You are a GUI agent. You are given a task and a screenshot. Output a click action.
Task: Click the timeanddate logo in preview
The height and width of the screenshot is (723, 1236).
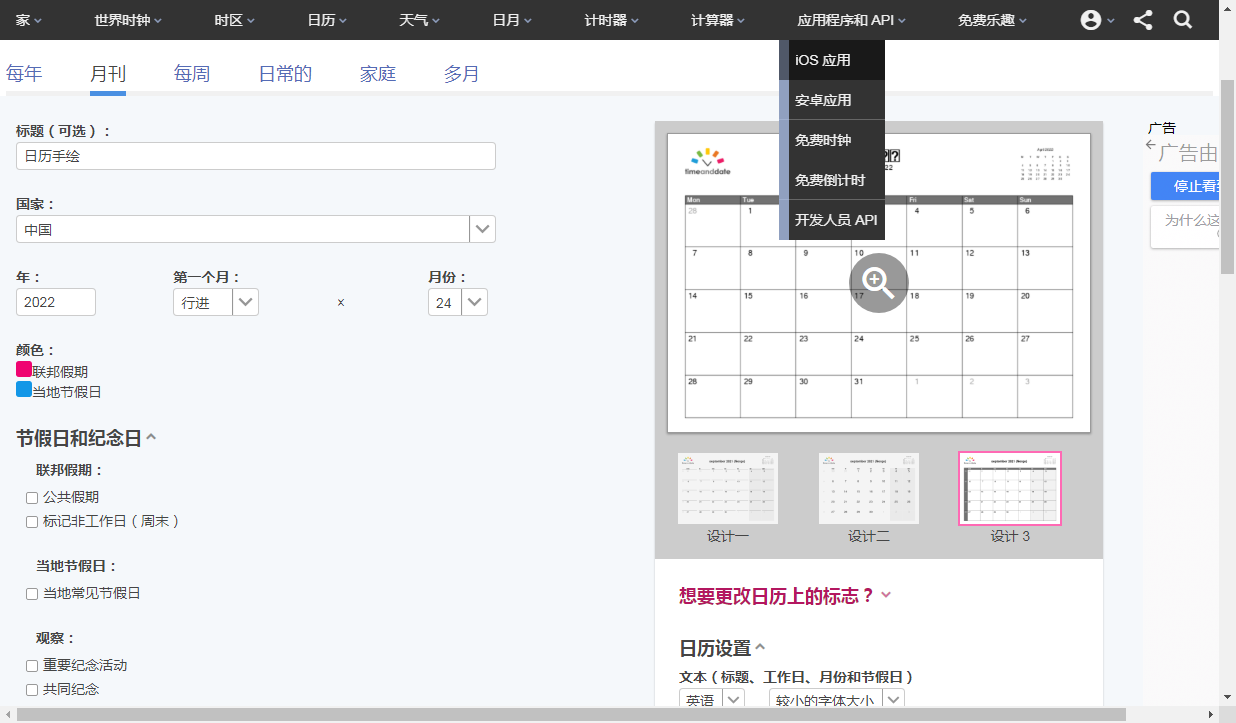[x=707, y=161]
